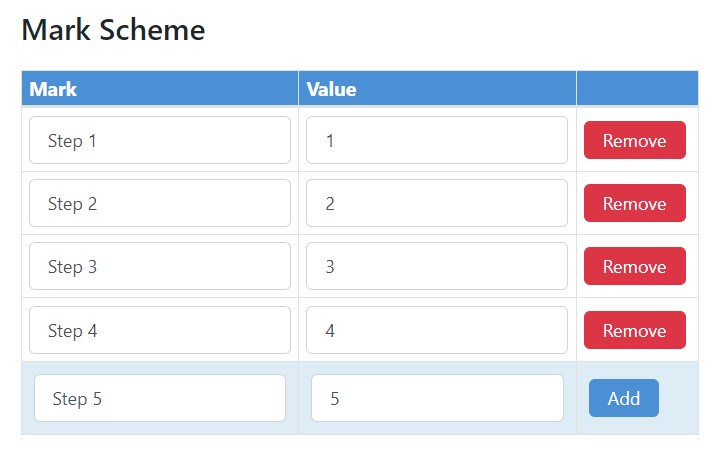The width and height of the screenshot is (717, 454).
Task: Click the blue Add button
Action: click(x=624, y=398)
